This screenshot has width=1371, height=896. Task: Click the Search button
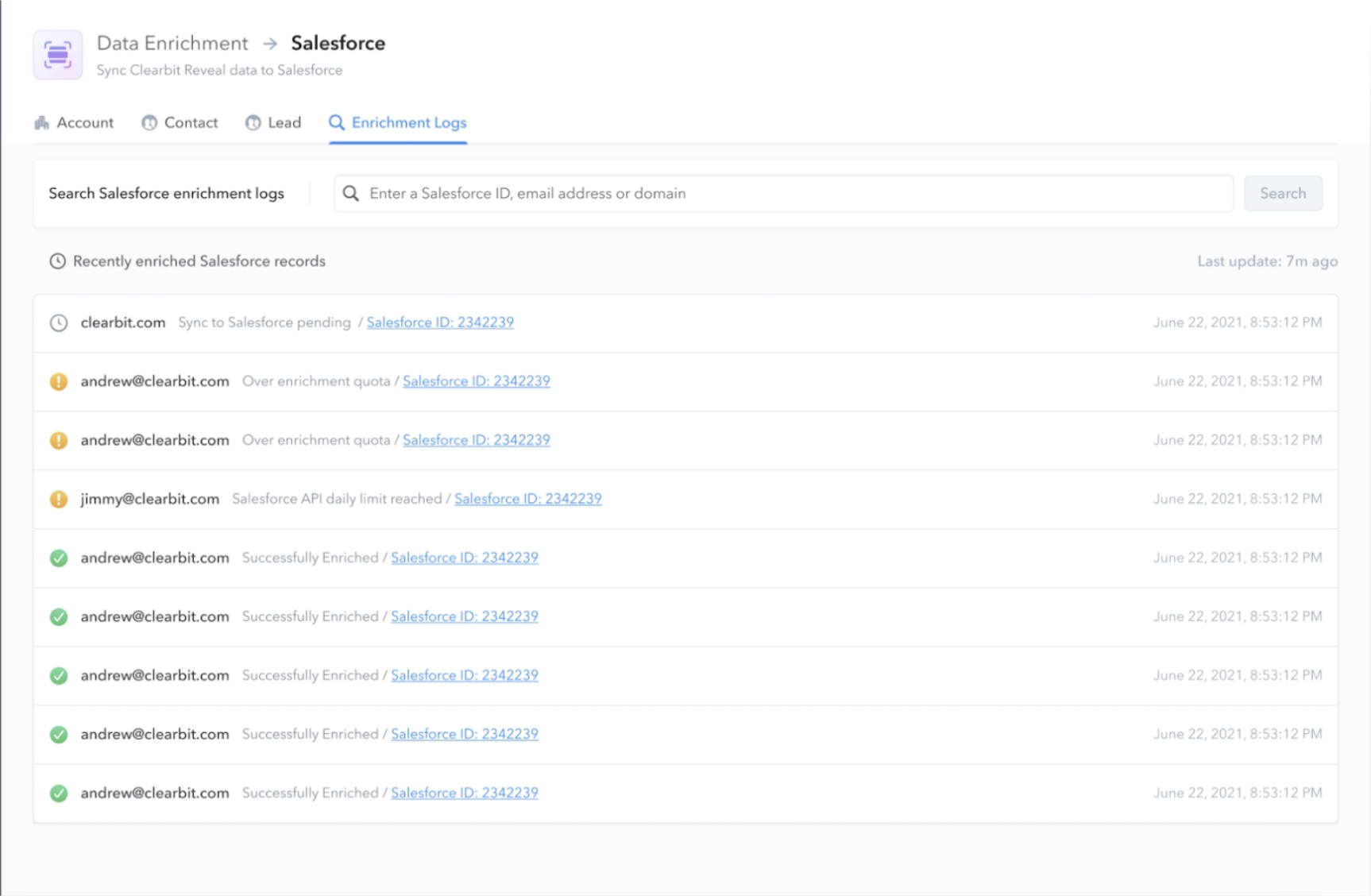coord(1283,193)
